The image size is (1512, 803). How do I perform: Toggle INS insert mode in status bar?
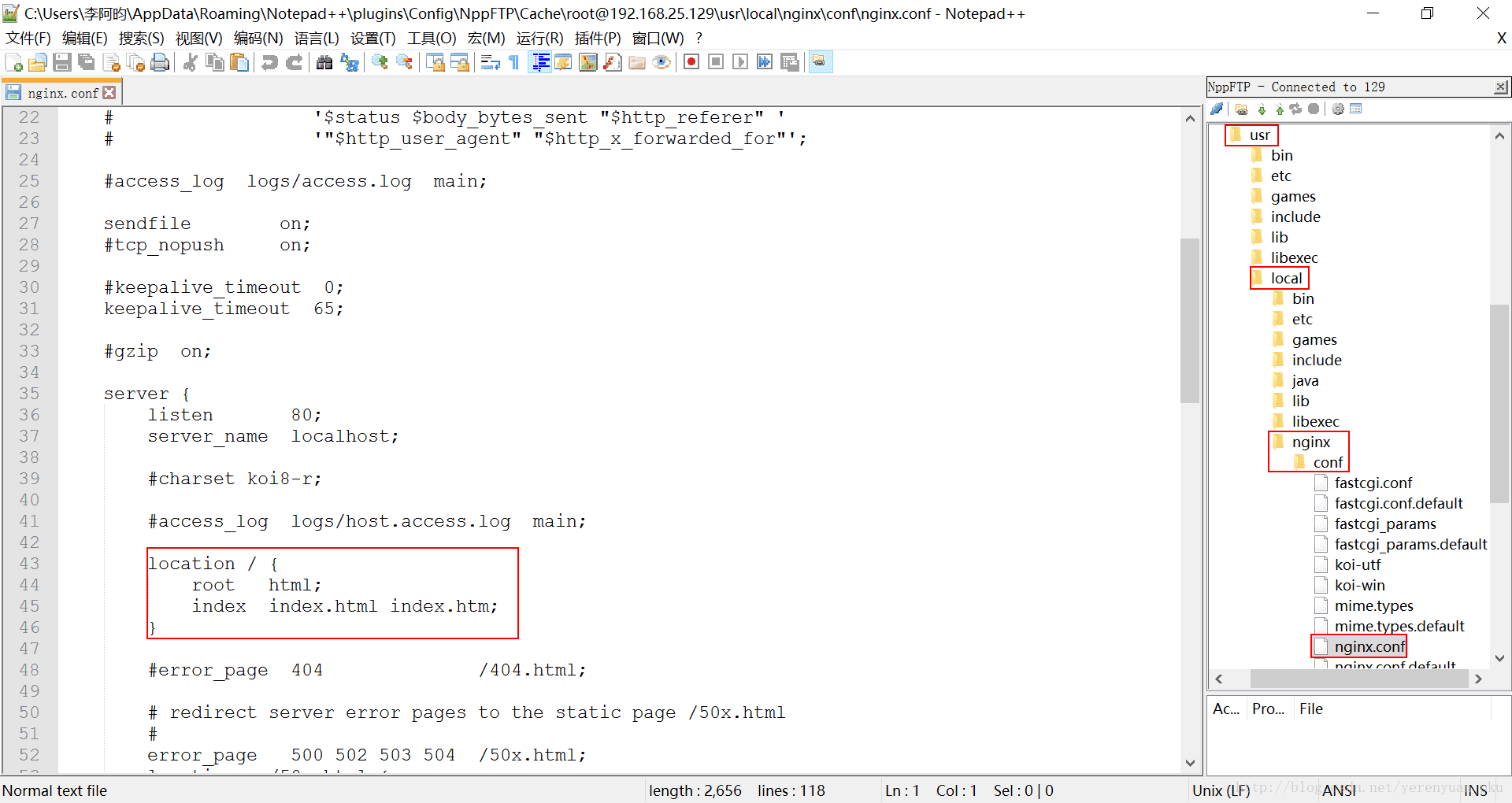pyautogui.click(x=1476, y=790)
